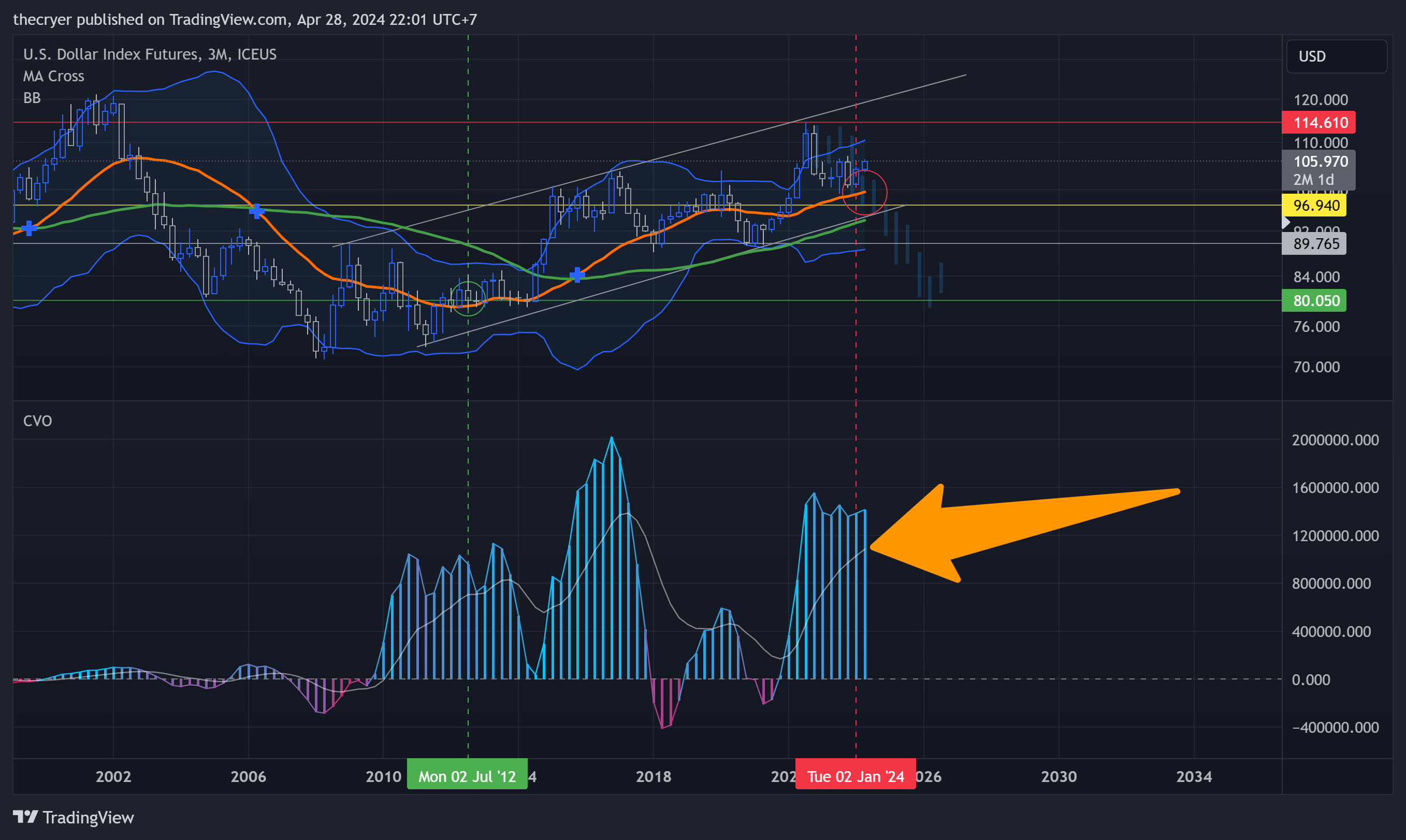This screenshot has width=1406, height=840.
Task: Click the 84.000 price axis label
Action: 1316,277
